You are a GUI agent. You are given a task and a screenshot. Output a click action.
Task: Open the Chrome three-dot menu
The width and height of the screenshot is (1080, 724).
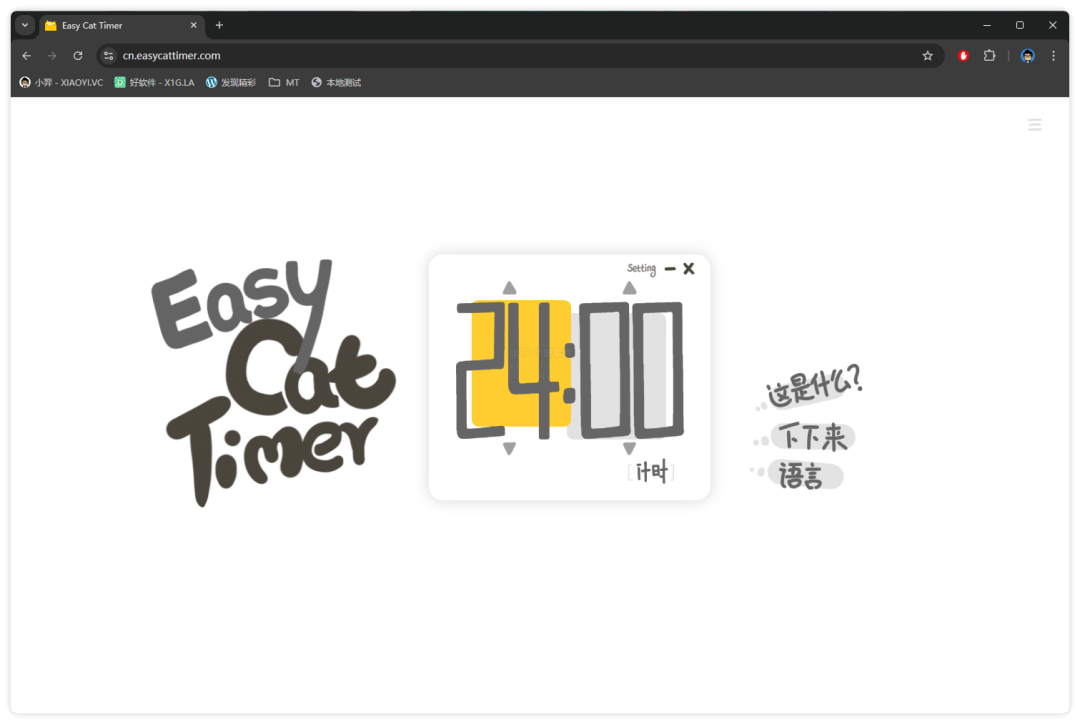point(1053,56)
